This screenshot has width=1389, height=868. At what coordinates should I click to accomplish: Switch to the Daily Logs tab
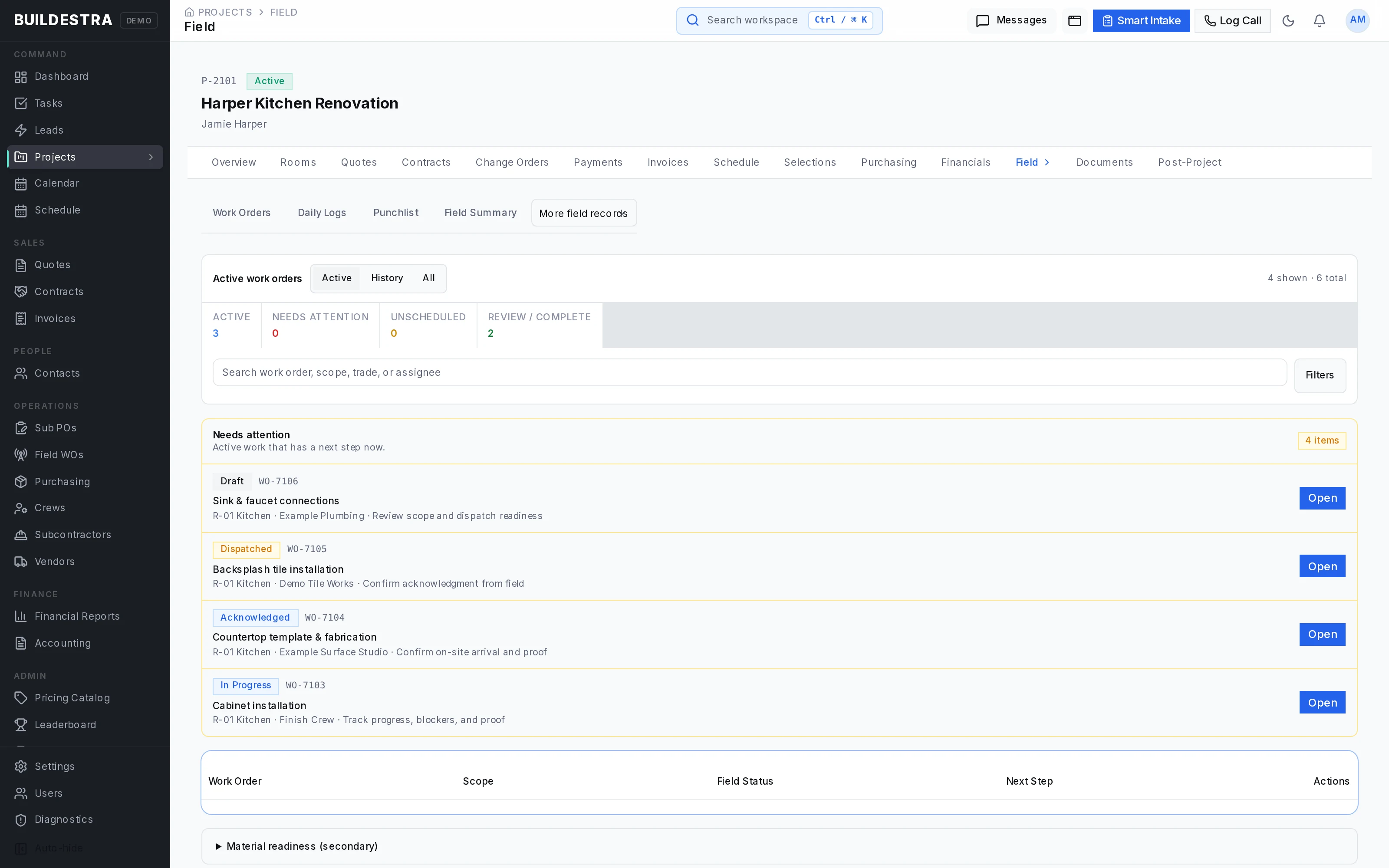321,212
